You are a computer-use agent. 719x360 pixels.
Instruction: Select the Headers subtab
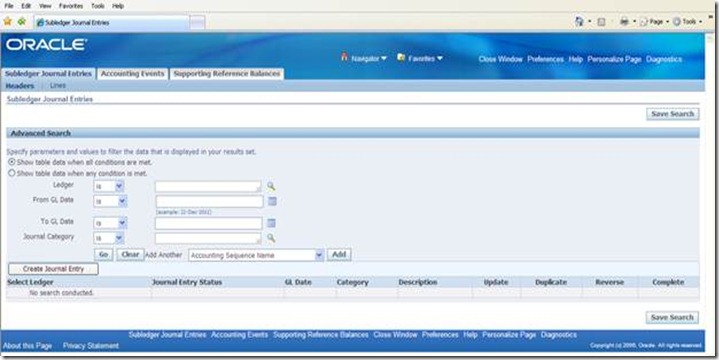pyautogui.click(x=20, y=86)
